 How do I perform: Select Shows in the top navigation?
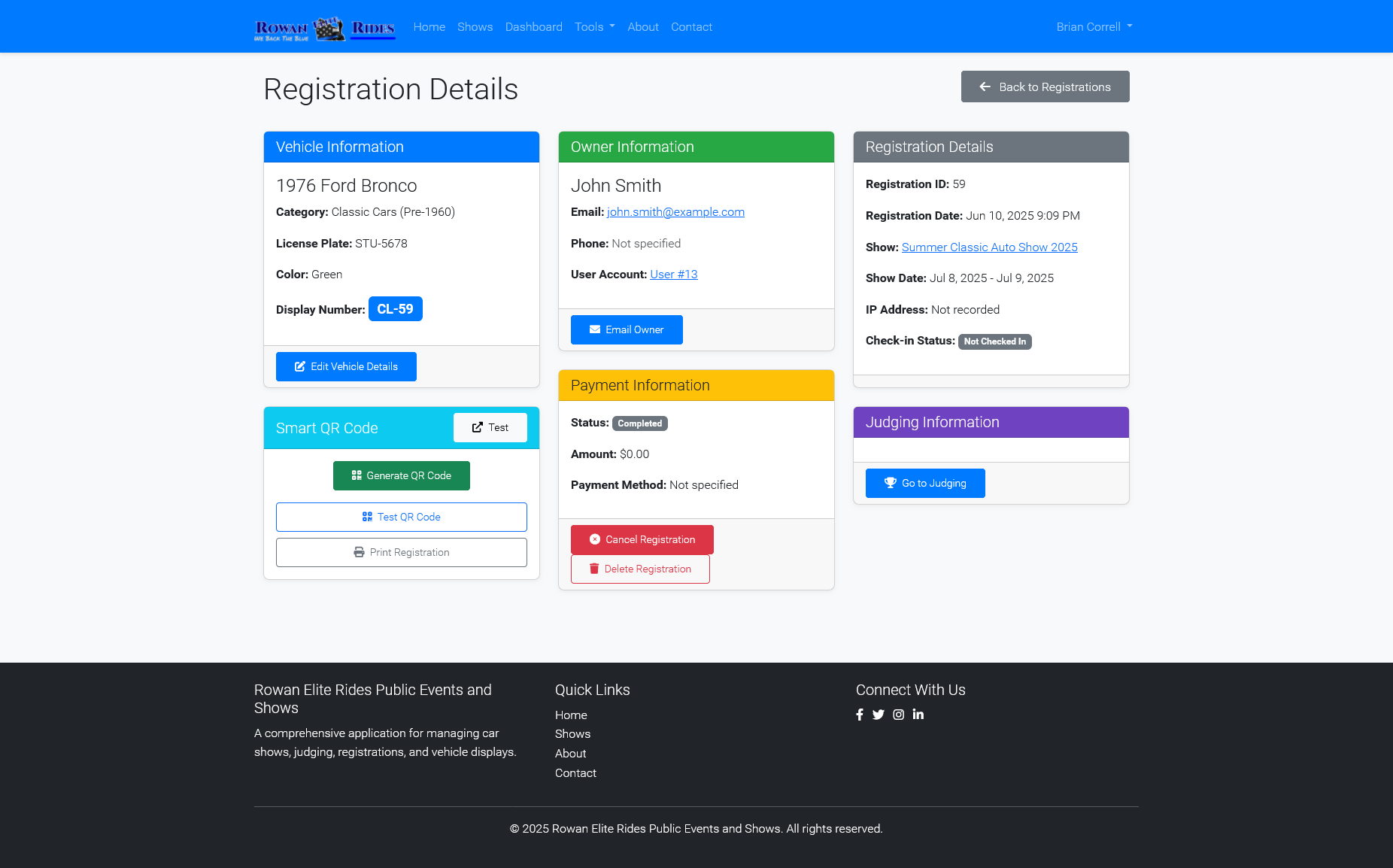tap(475, 26)
